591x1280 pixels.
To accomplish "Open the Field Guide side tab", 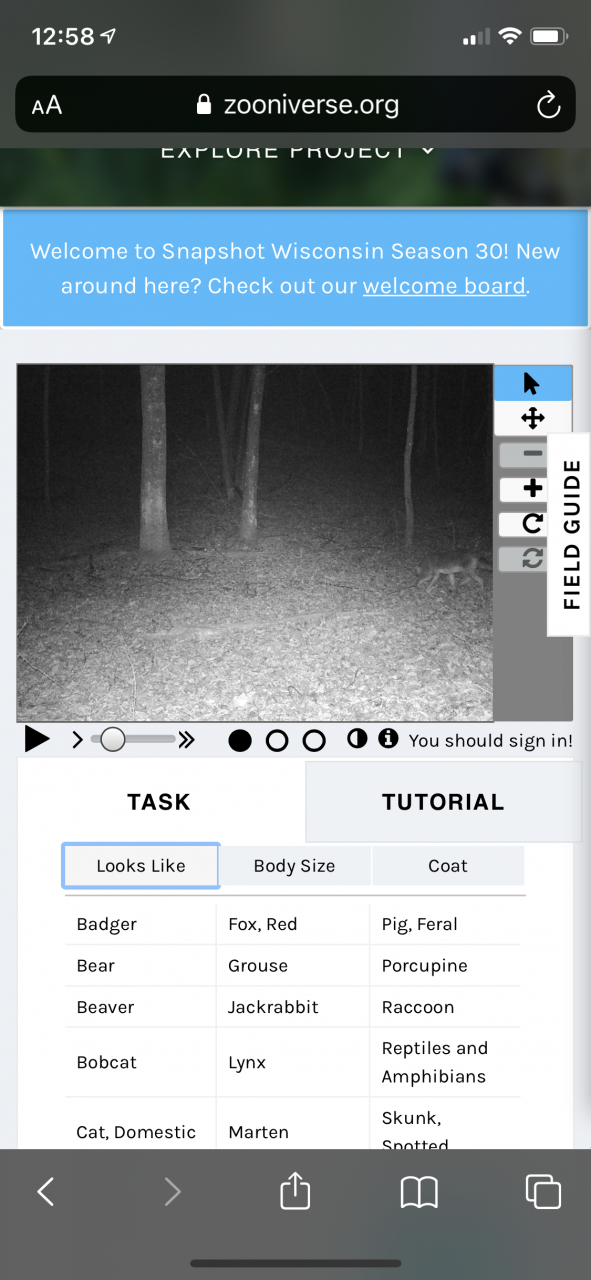I will (570, 534).
